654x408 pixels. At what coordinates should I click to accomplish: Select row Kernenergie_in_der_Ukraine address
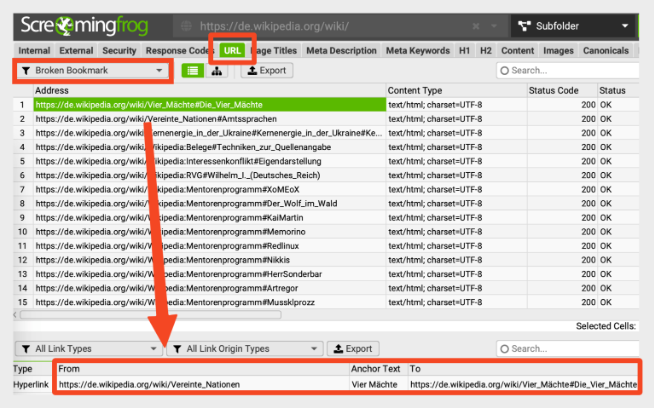click(x=209, y=133)
